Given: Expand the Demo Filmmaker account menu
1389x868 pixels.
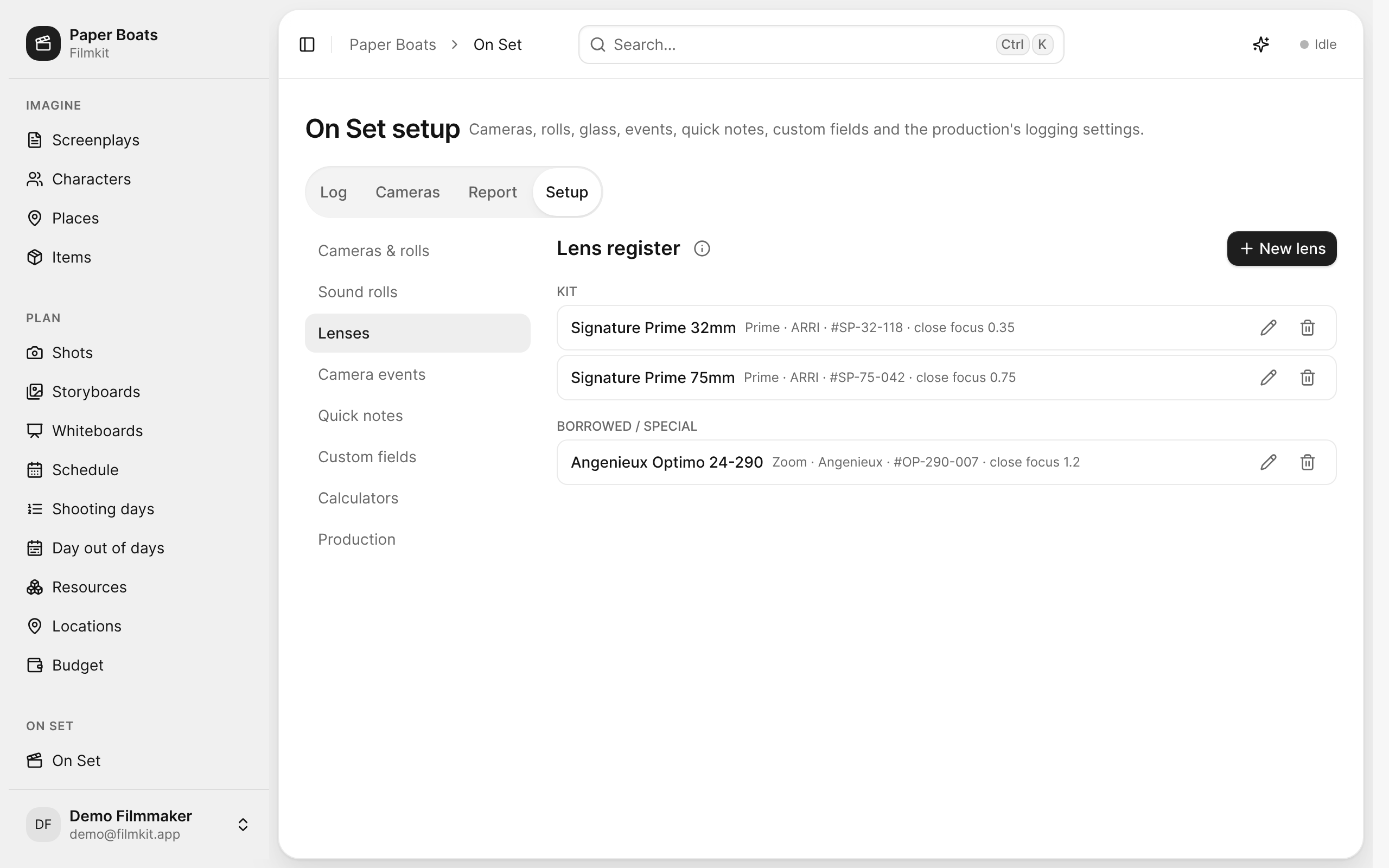Looking at the screenshot, I should (x=139, y=825).
